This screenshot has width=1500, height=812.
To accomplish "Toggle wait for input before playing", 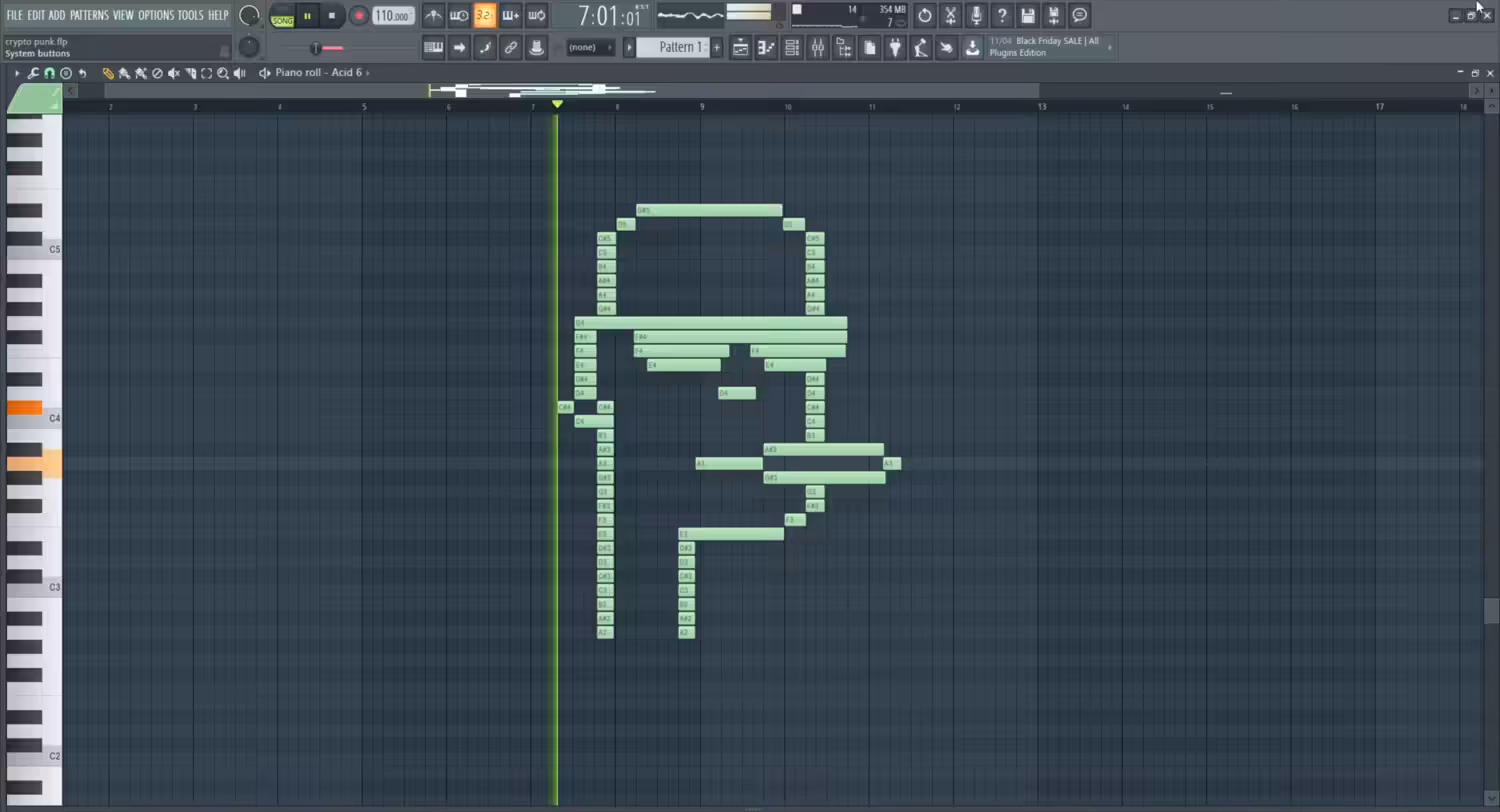I will point(459,15).
